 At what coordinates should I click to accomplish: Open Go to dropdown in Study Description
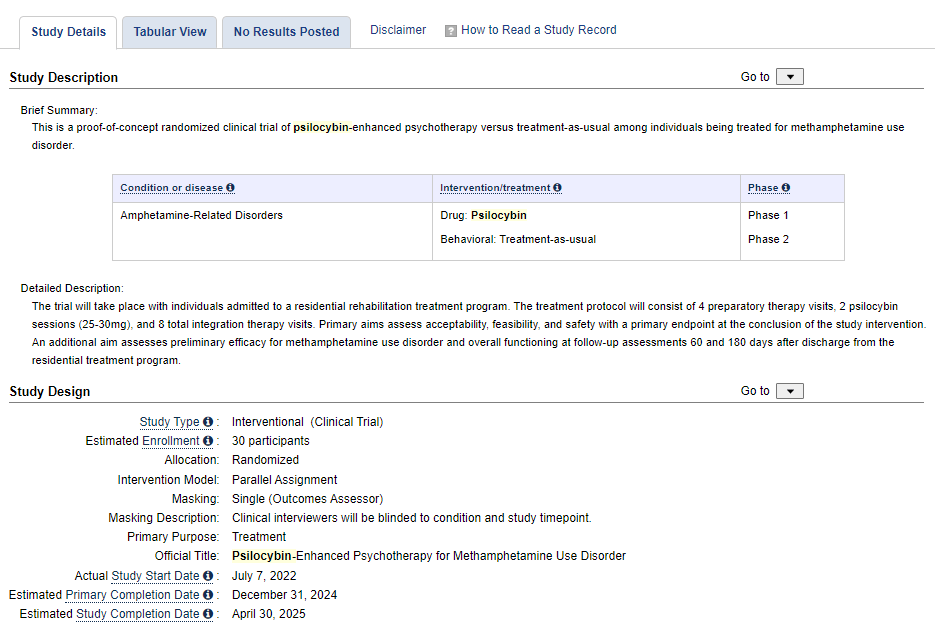click(x=789, y=77)
